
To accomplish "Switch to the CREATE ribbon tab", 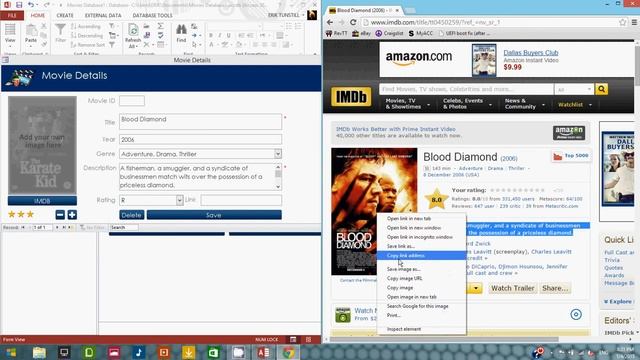I will 65,16.
